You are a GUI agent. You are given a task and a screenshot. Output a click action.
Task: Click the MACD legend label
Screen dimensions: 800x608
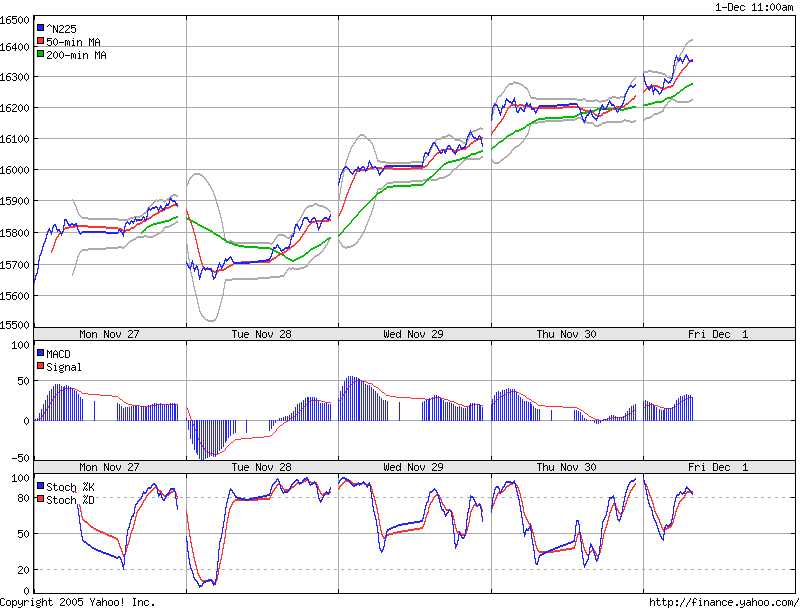click(58, 354)
